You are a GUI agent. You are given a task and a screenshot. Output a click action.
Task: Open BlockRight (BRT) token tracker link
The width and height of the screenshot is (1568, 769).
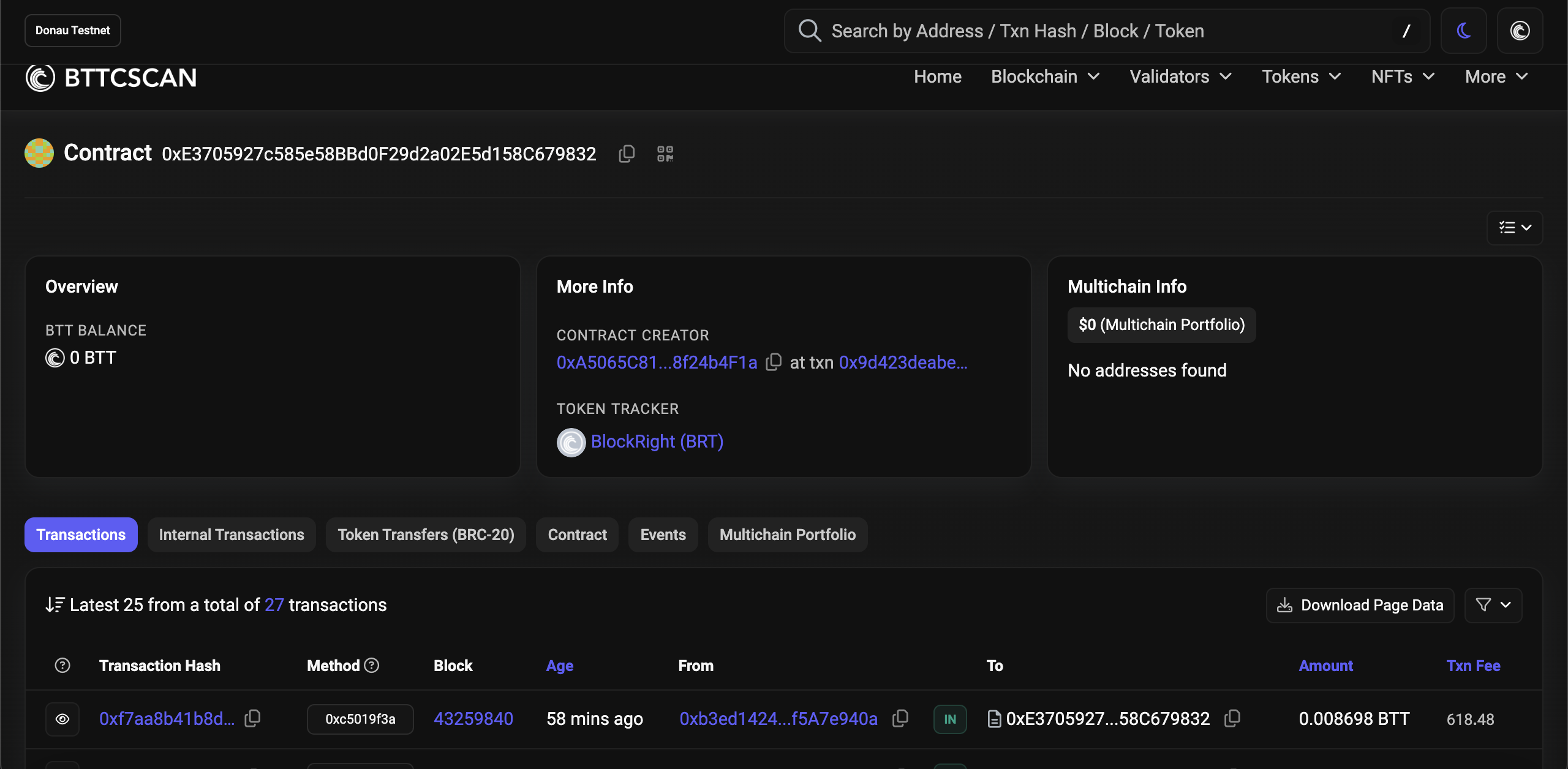pos(657,441)
